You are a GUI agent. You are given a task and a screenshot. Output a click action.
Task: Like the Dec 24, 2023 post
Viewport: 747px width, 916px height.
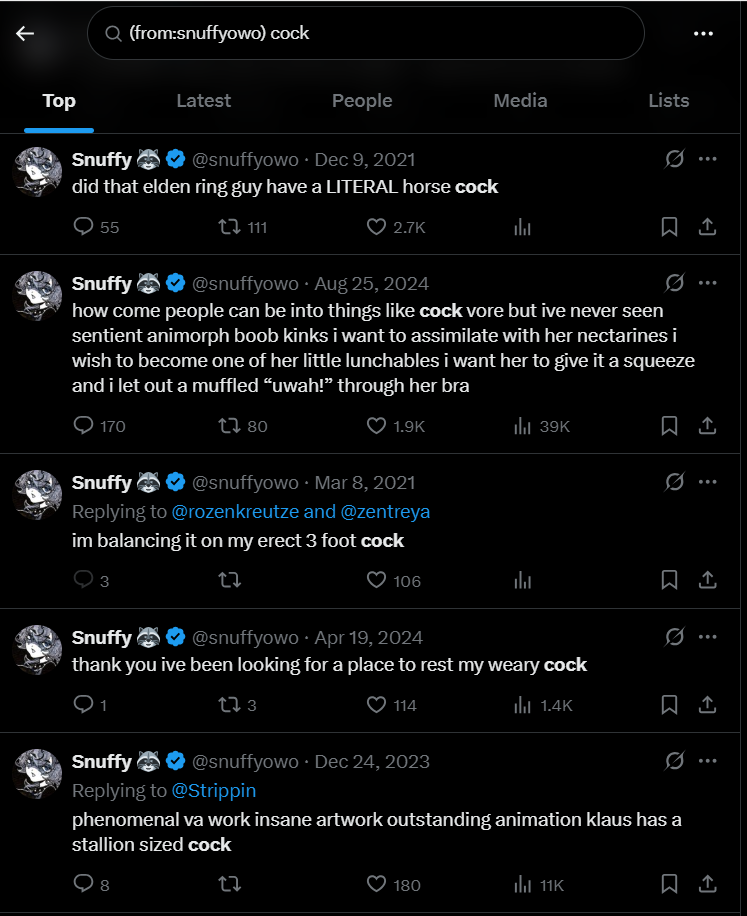point(376,884)
